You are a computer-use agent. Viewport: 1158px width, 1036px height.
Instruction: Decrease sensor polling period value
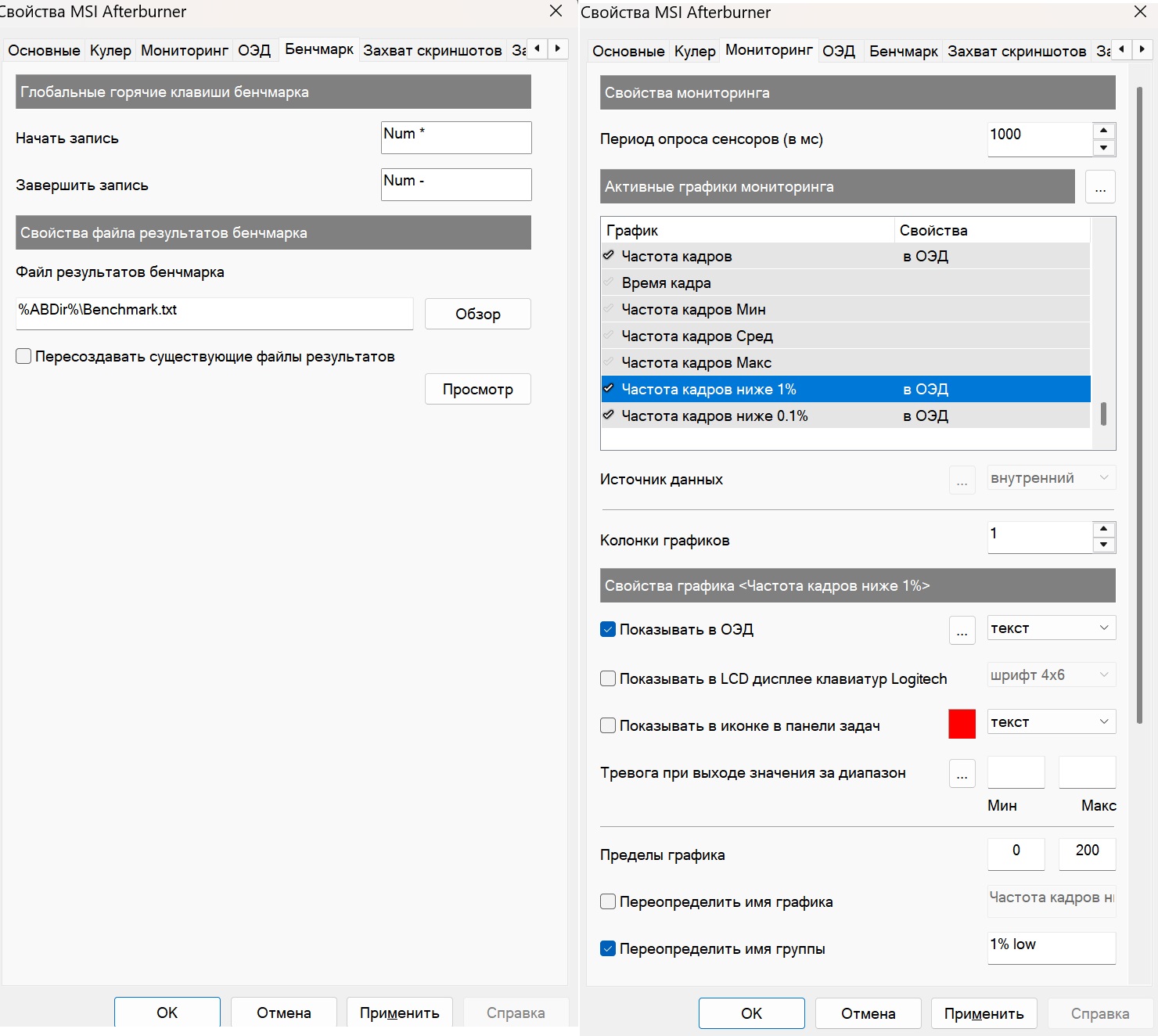pos(1103,148)
